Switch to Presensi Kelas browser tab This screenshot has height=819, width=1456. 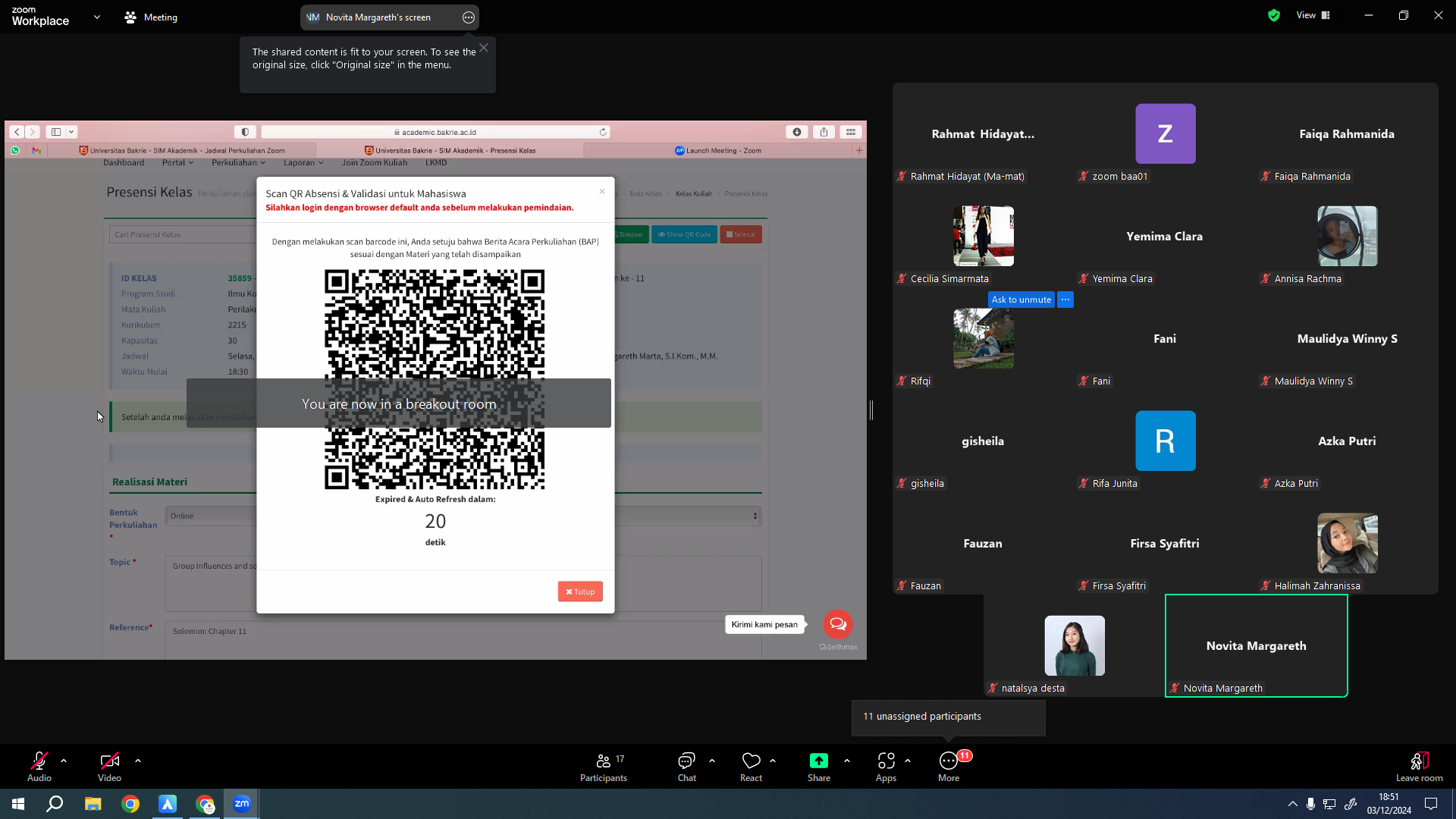(x=450, y=150)
